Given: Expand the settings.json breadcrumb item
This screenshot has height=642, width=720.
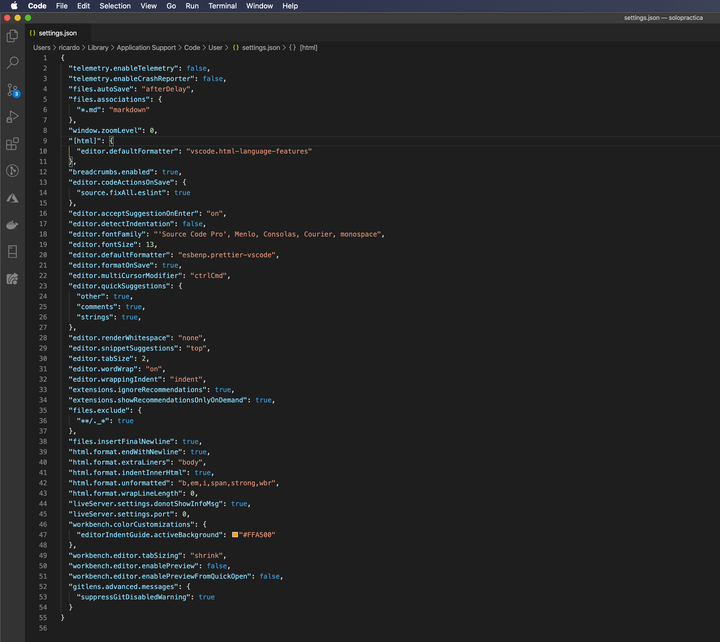Looking at the screenshot, I should pos(260,47).
